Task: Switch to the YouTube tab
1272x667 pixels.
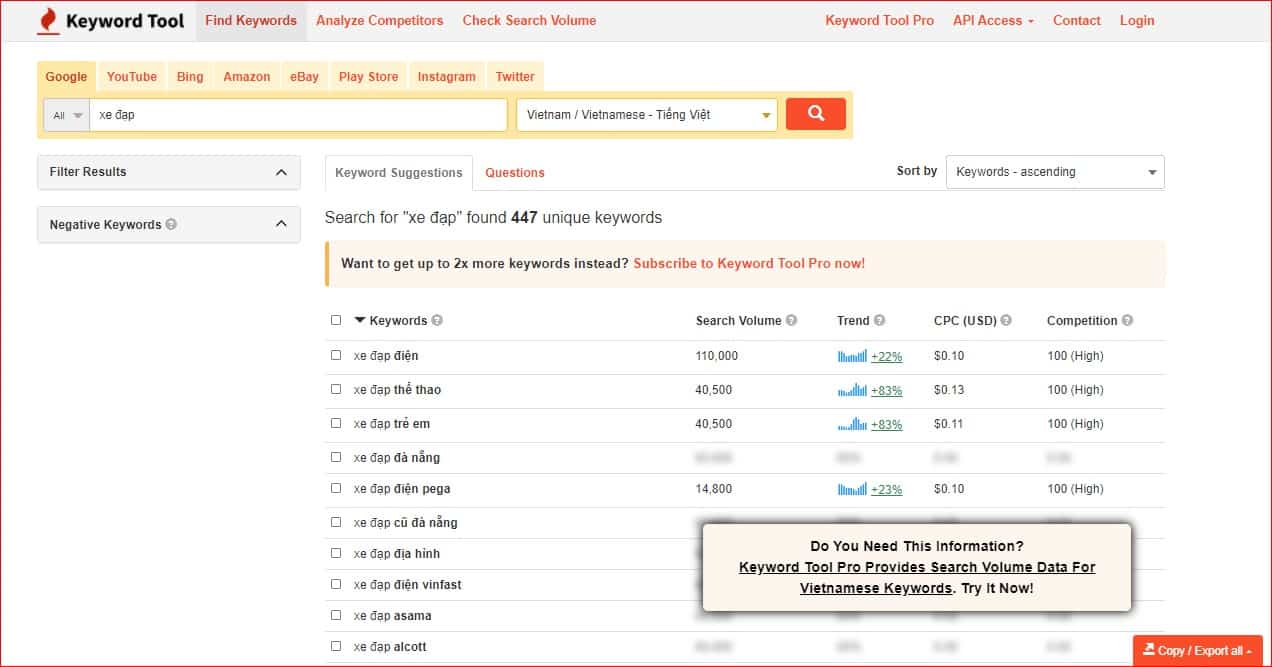Action: point(132,77)
